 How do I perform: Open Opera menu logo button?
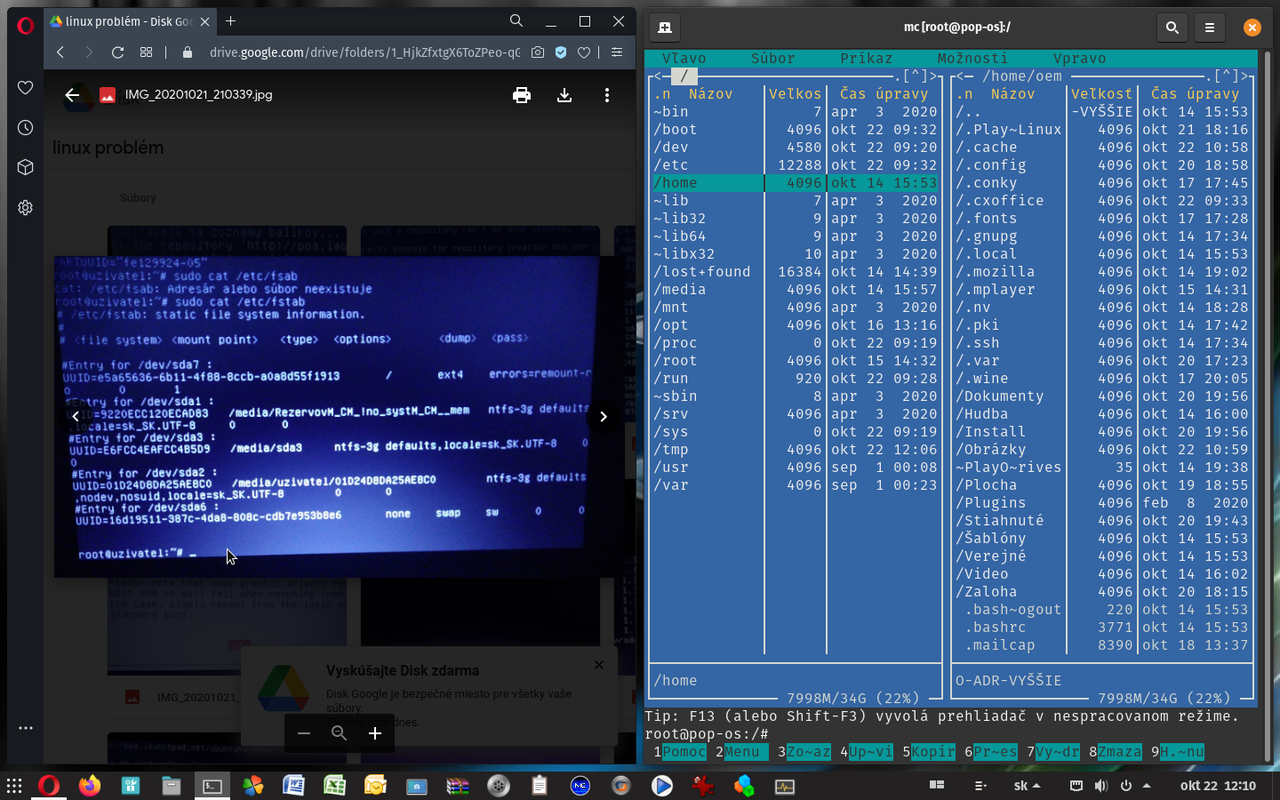(x=25, y=28)
